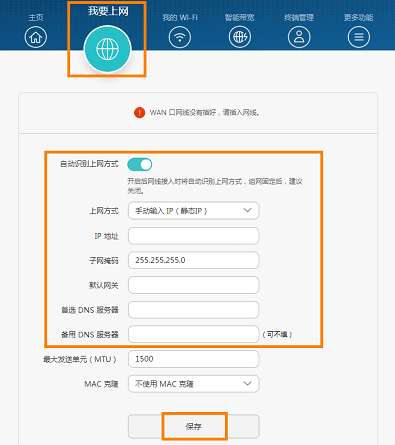Click the 子网掩码 field
395x445 pixels.
[193, 260]
